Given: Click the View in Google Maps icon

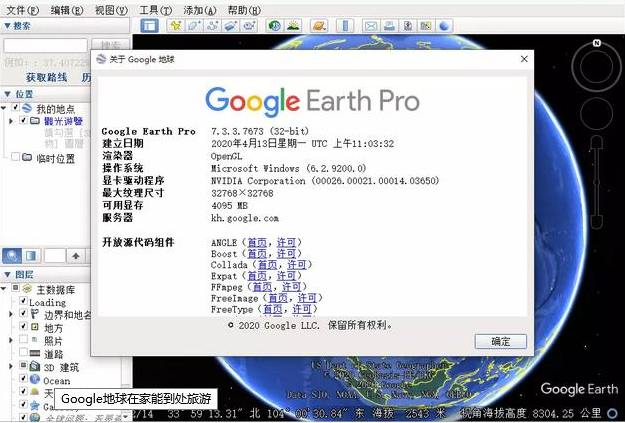Looking at the screenshot, I should [426, 26].
